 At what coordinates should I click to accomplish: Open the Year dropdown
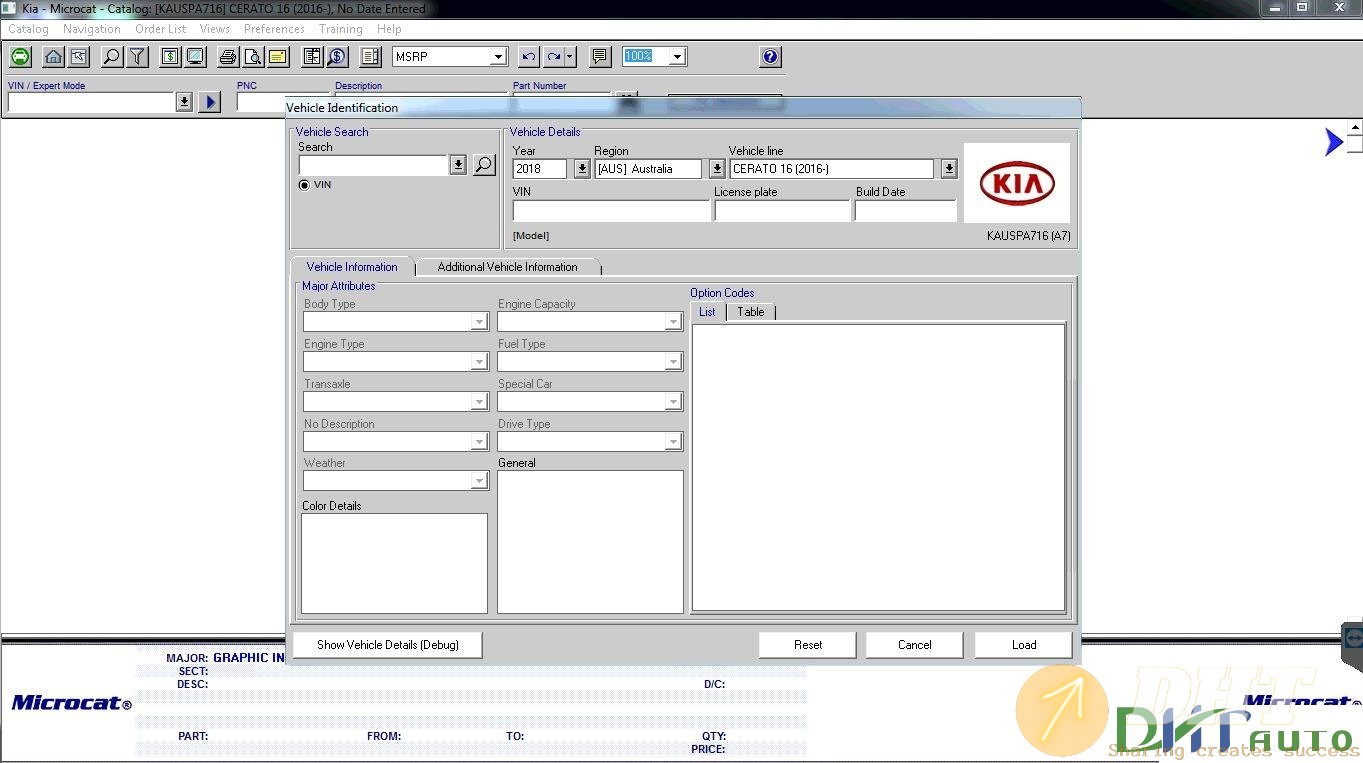(x=582, y=169)
